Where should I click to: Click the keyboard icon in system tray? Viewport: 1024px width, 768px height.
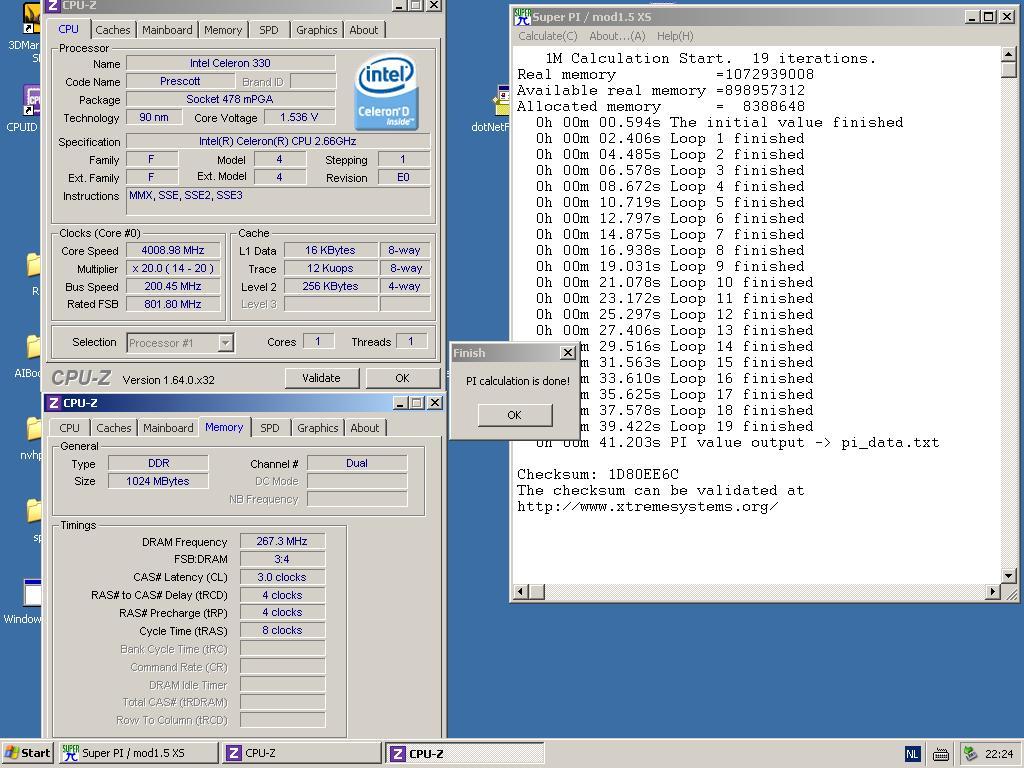(940, 754)
